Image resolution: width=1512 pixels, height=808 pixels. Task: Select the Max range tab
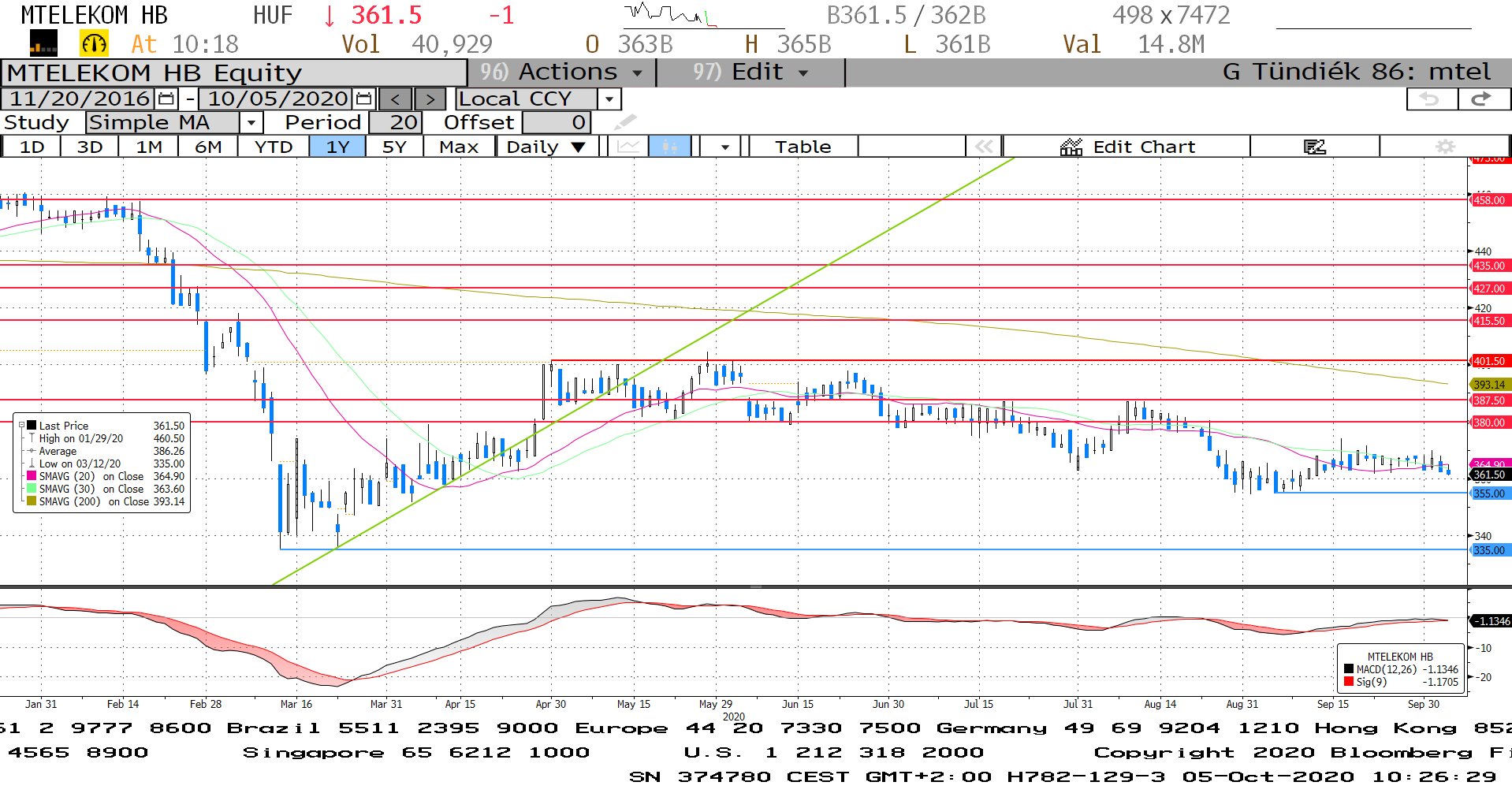pos(459,147)
